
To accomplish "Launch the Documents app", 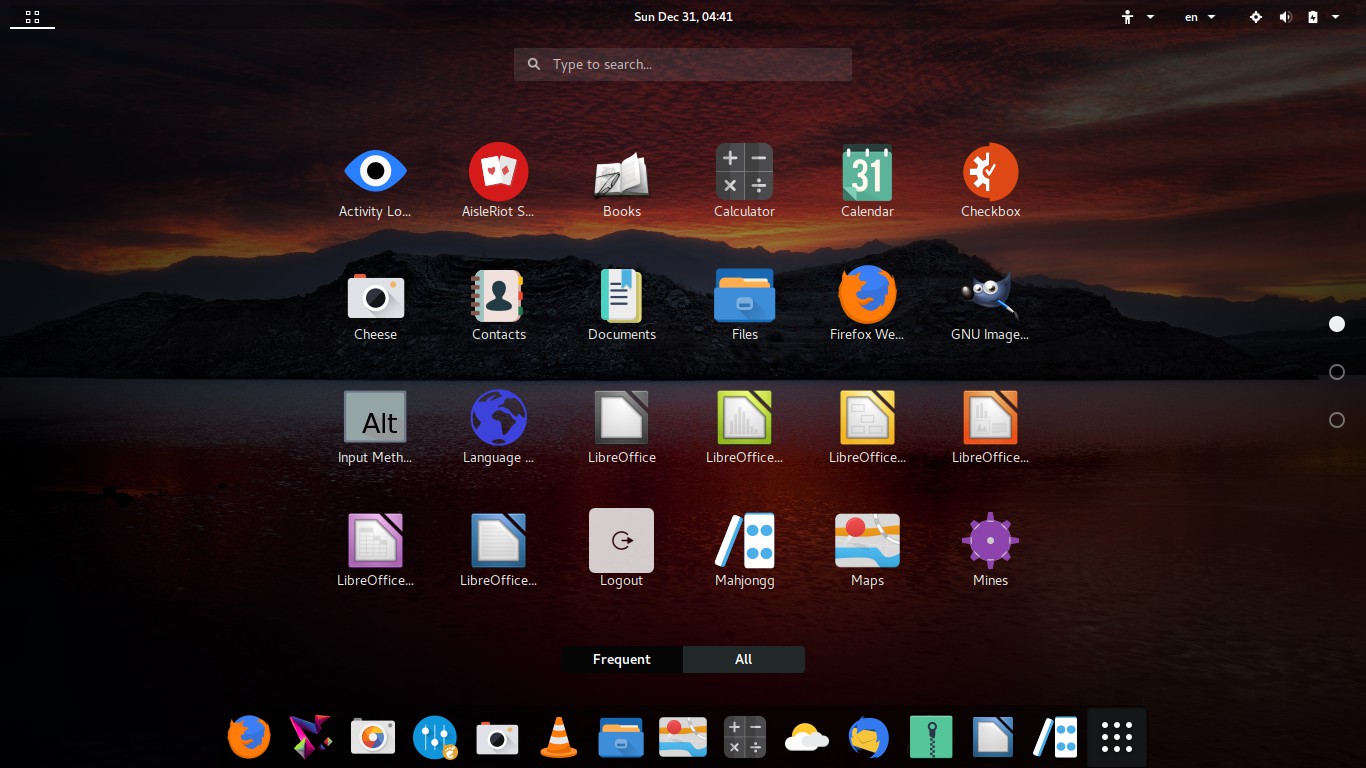I will 621,296.
